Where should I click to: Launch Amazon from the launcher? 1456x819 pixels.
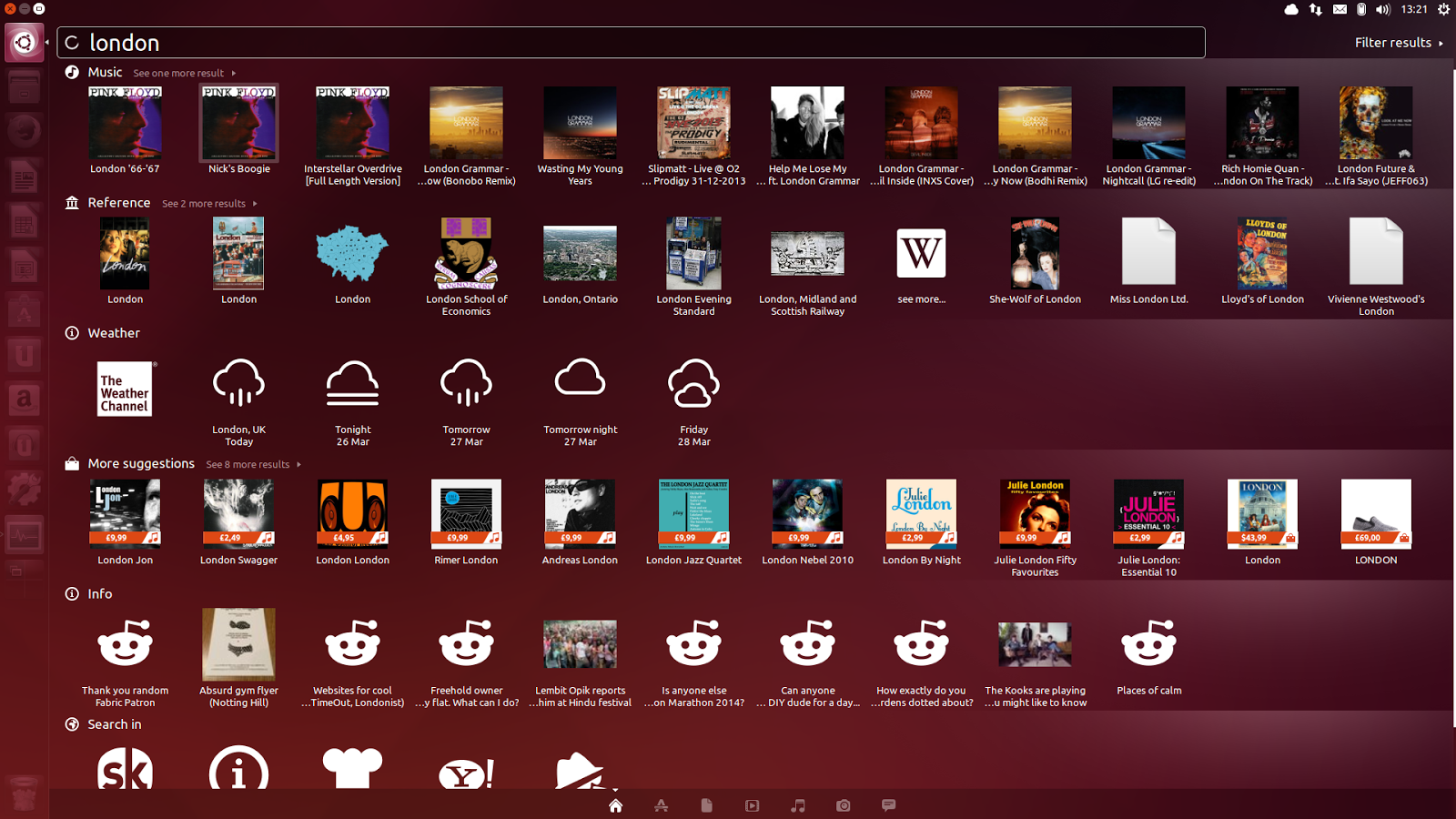(x=25, y=399)
